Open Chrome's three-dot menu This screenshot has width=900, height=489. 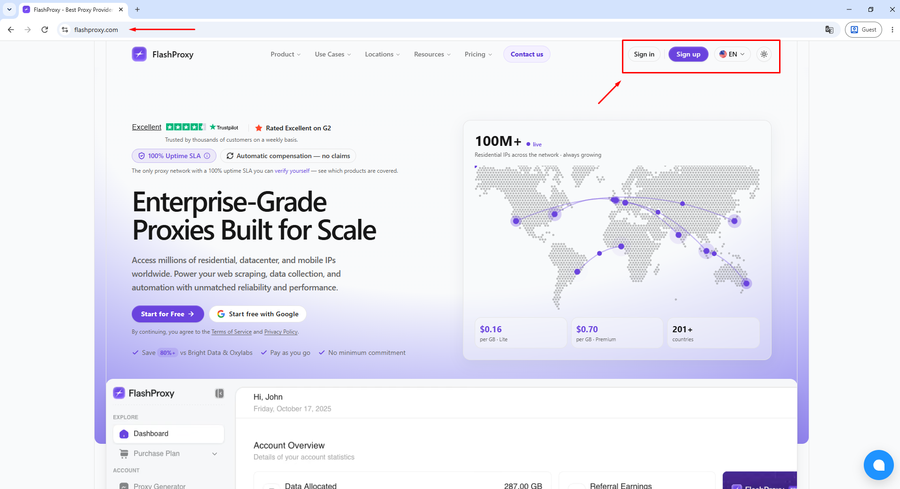(x=892, y=30)
